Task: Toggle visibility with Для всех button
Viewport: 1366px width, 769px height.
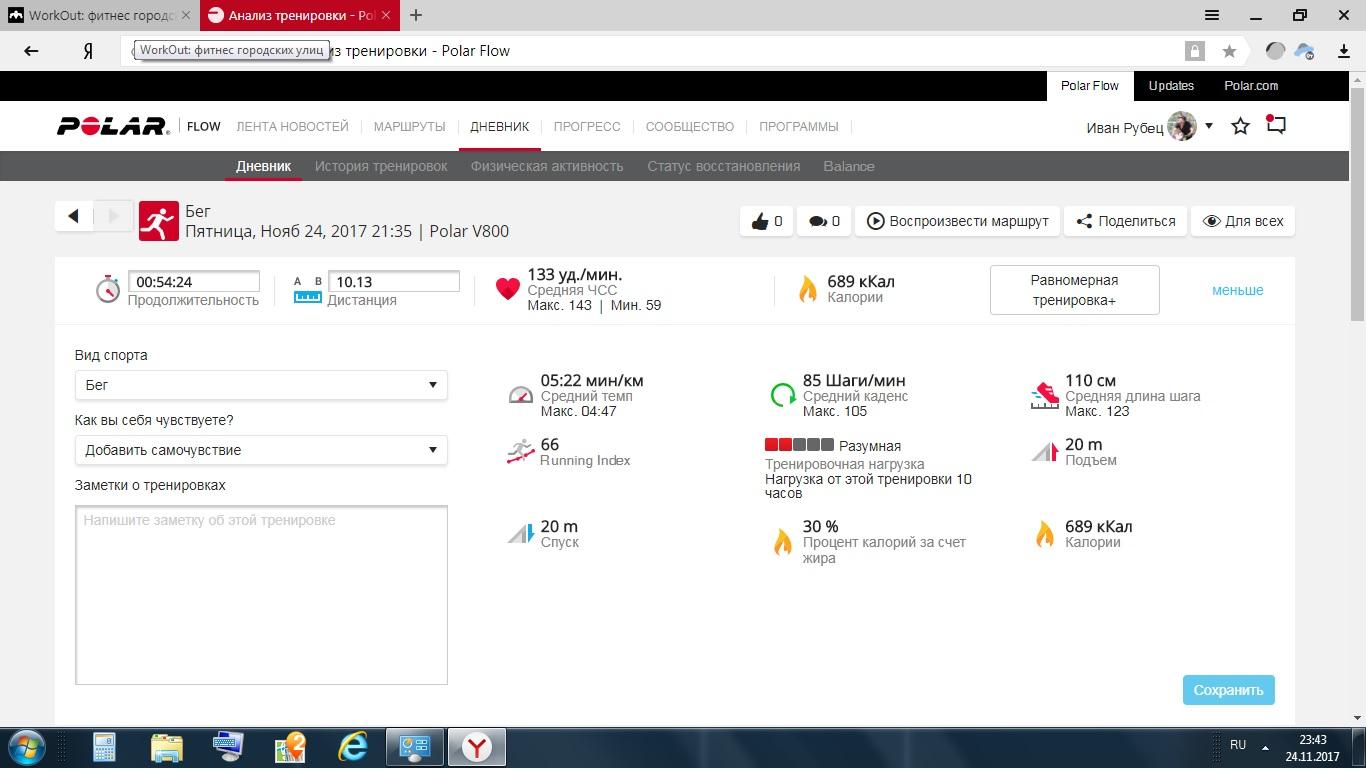Action: (1242, 221)
